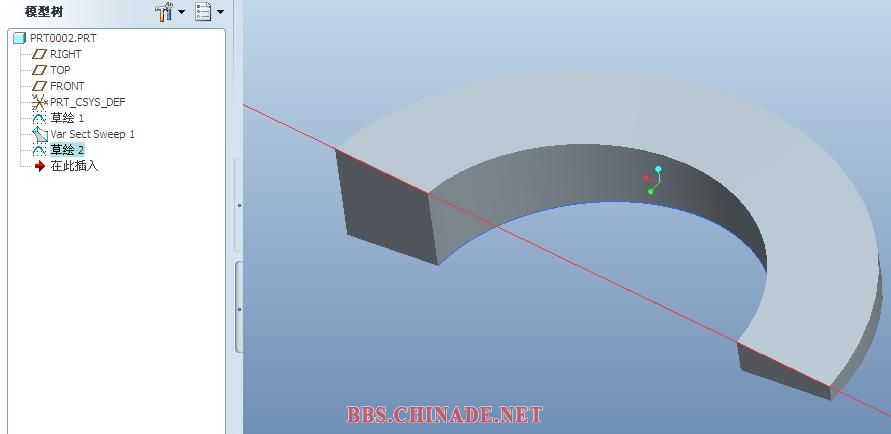Click the 模型树 panel title
The height and width of the screenshot is (434, 891).
(x=44, y=11)
